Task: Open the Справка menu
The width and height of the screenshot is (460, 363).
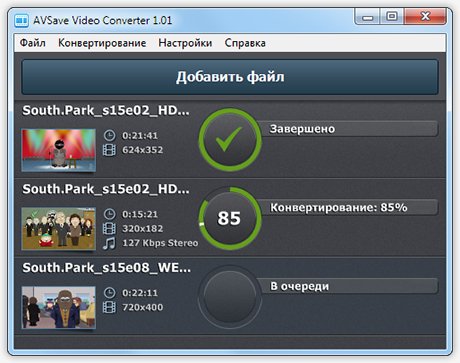Action: [x=245, y=43]
